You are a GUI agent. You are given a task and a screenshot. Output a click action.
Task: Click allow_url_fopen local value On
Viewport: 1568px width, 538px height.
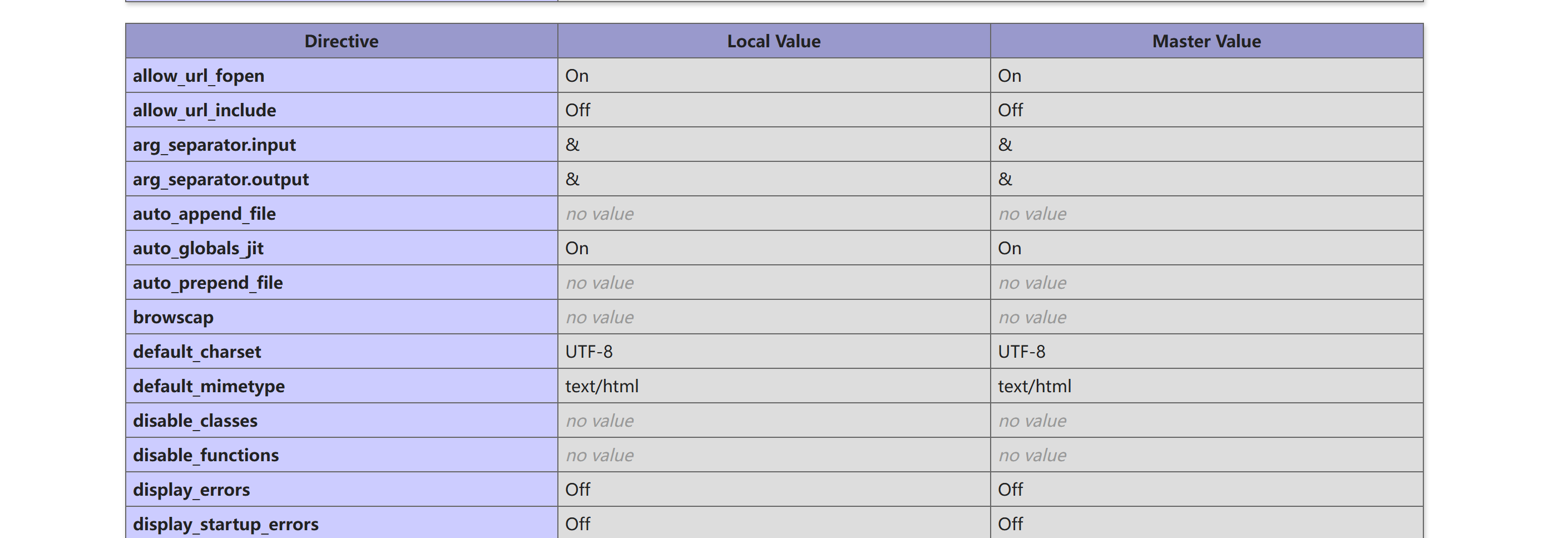point(576,76)
